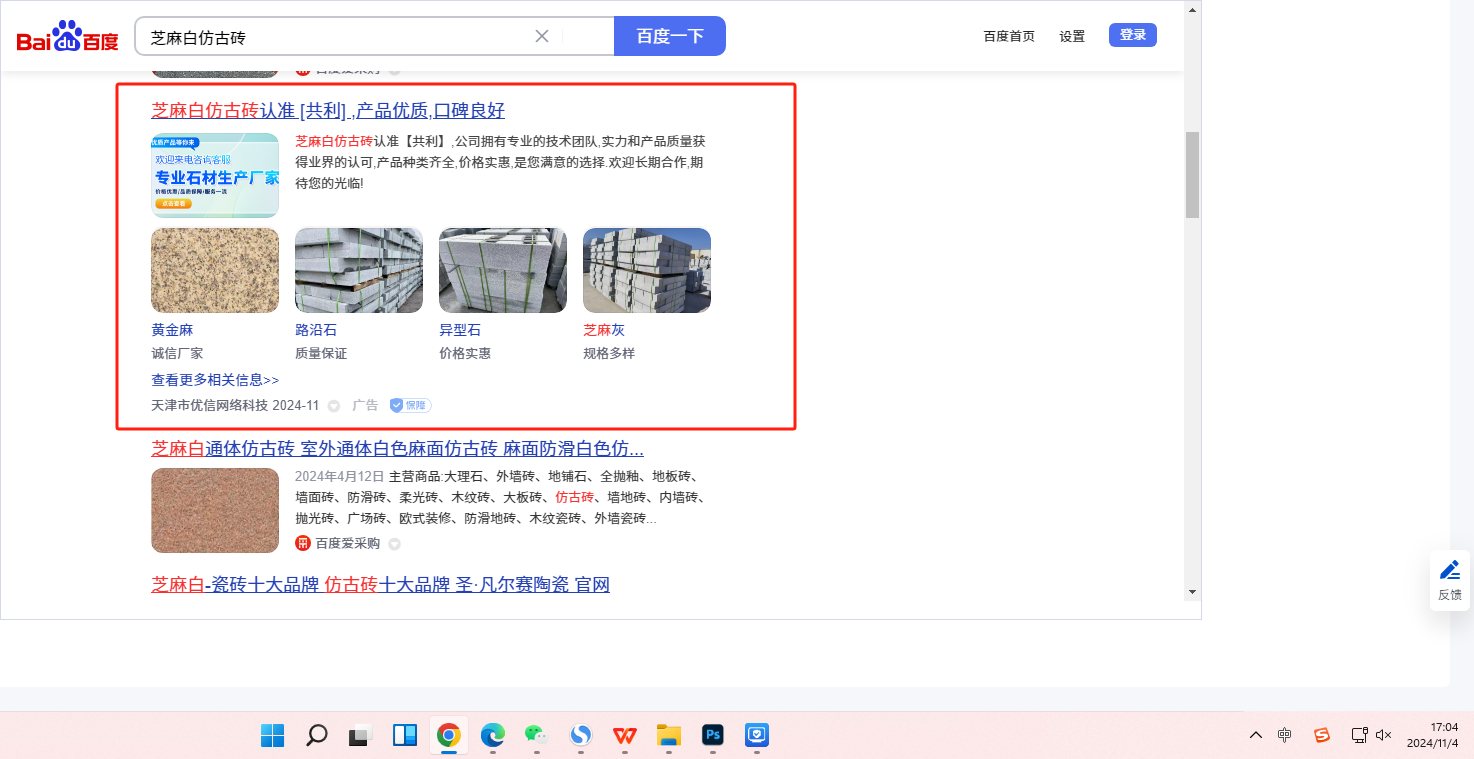Open result 芝麻白-瓷砖十大品牌 圣·凡尔赛陶瓷 官网
The width and height of the screenshot is (1474, 759).
pos(380,584)
